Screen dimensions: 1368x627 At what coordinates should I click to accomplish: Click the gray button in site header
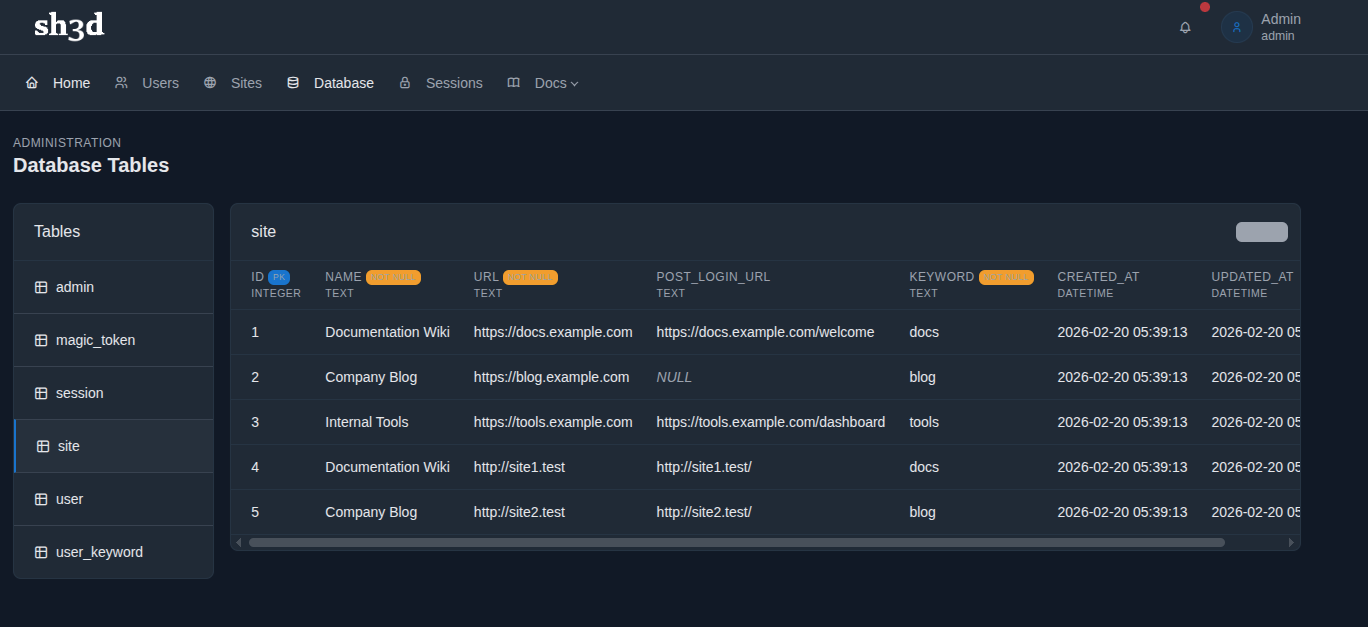[1261, 232]
